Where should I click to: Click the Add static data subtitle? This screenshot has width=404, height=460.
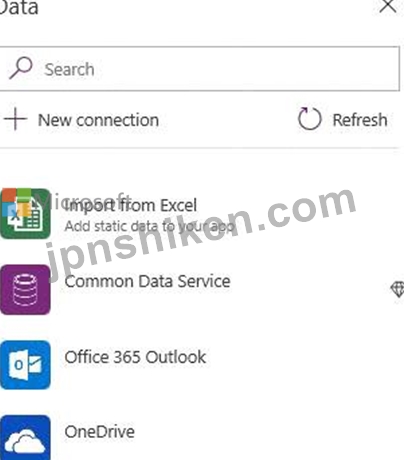click(x=149, y=226)
